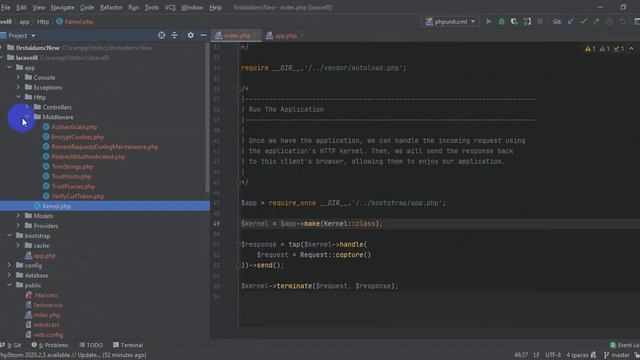The height and width of the screenshot is (360, 640).
Task: Click the yellow warning indicator in editor
Action: [590, 49]
